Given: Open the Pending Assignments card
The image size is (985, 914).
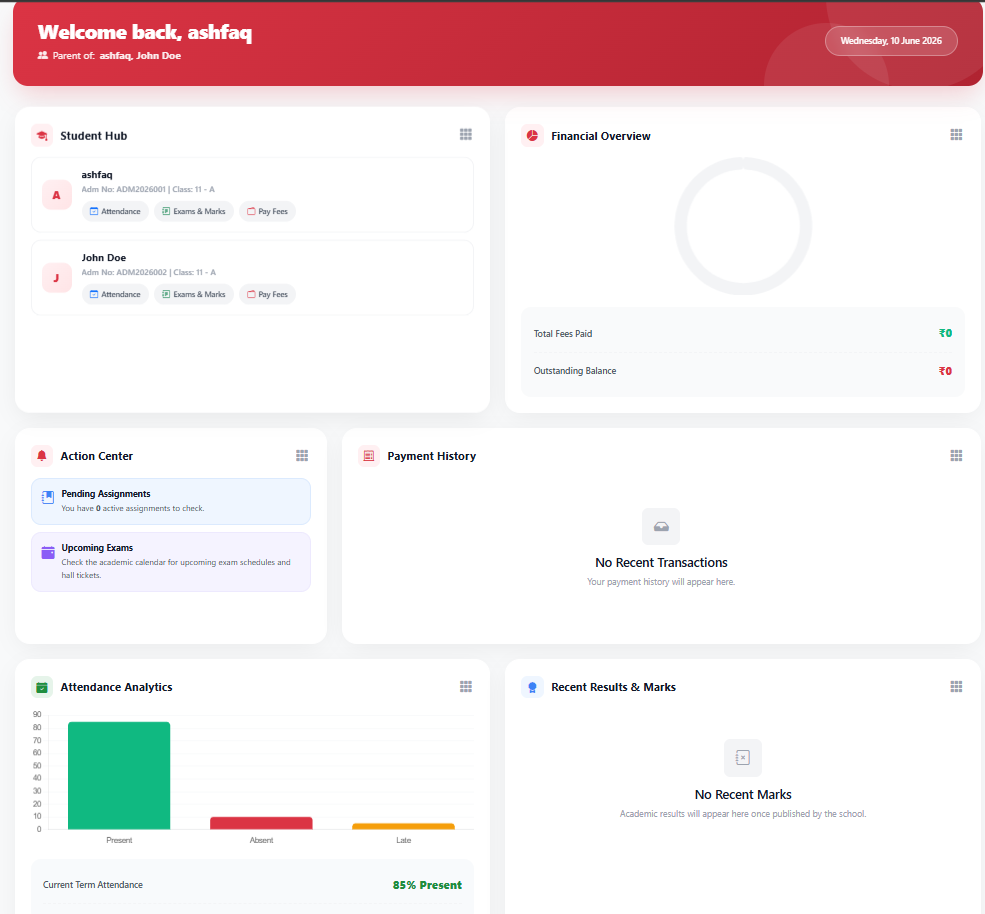Looking at the screenshot, I should (171, 501).
